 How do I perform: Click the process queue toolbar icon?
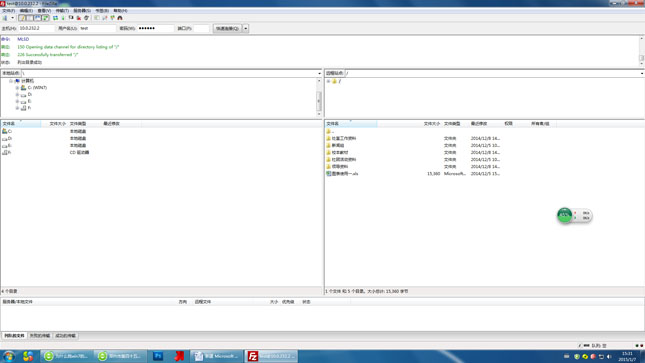63,18
